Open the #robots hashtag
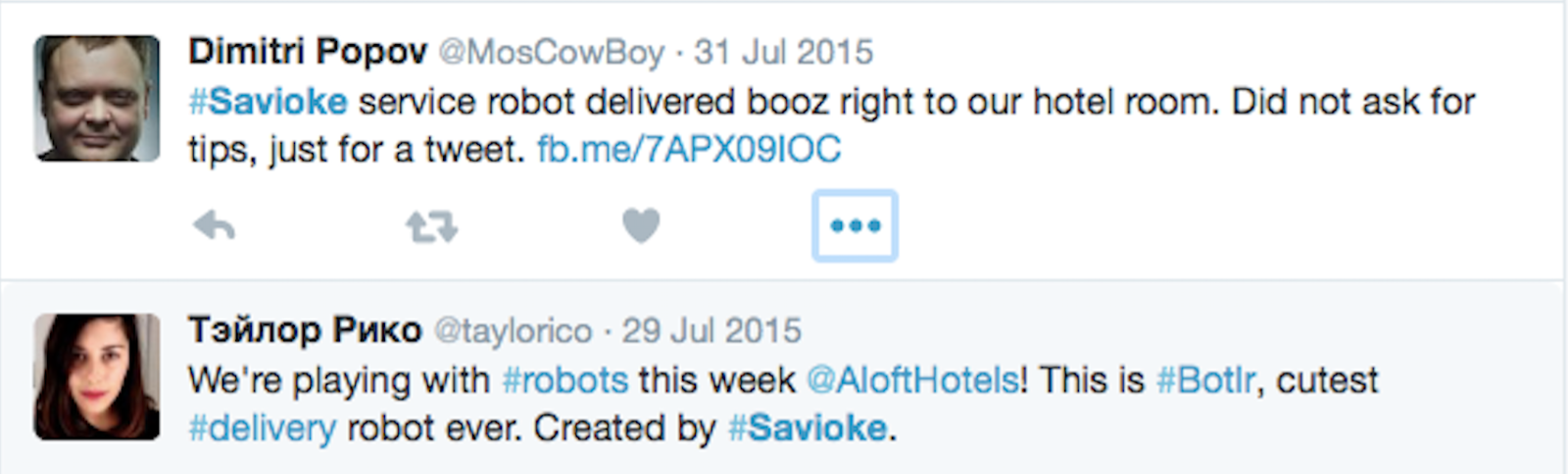Image resolution: width=1568 pixels, height=474 pixels. [564, 380]
